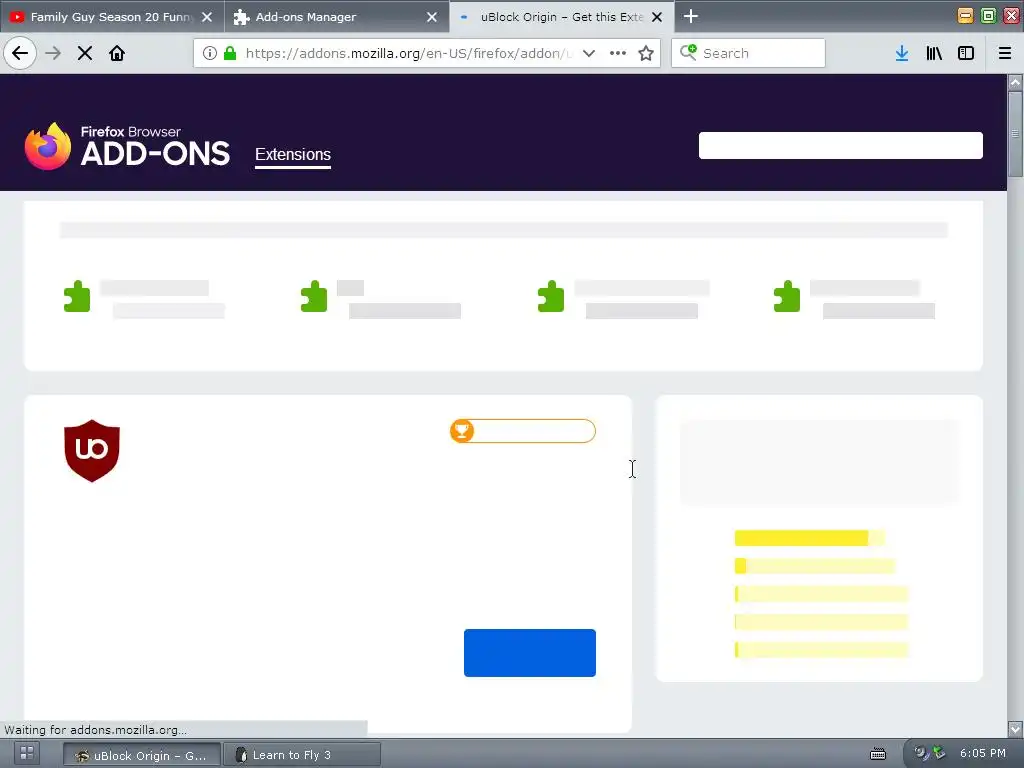Click the top yellow rating bar

point(810,538)
